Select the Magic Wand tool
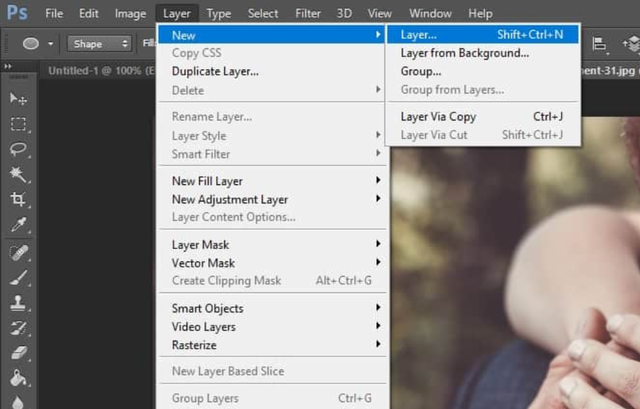The image size is (640, 409). (18, 174)
